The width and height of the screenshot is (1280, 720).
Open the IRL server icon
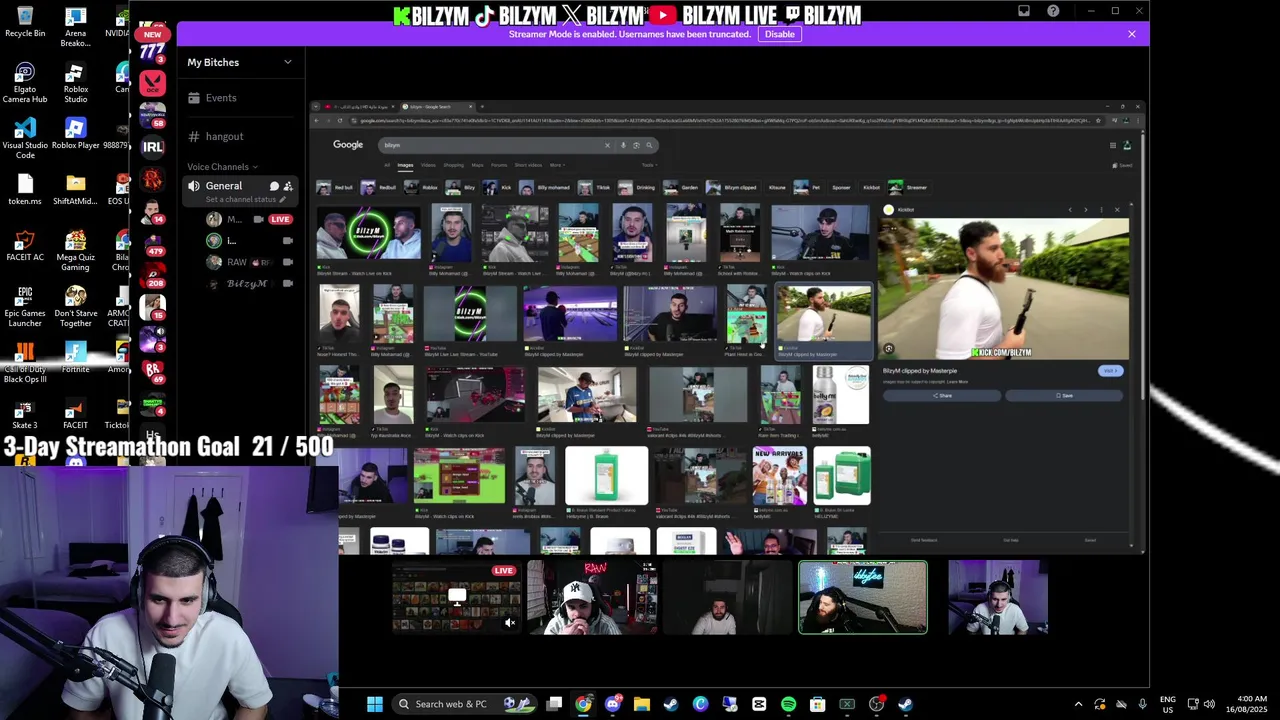point(152,147)
